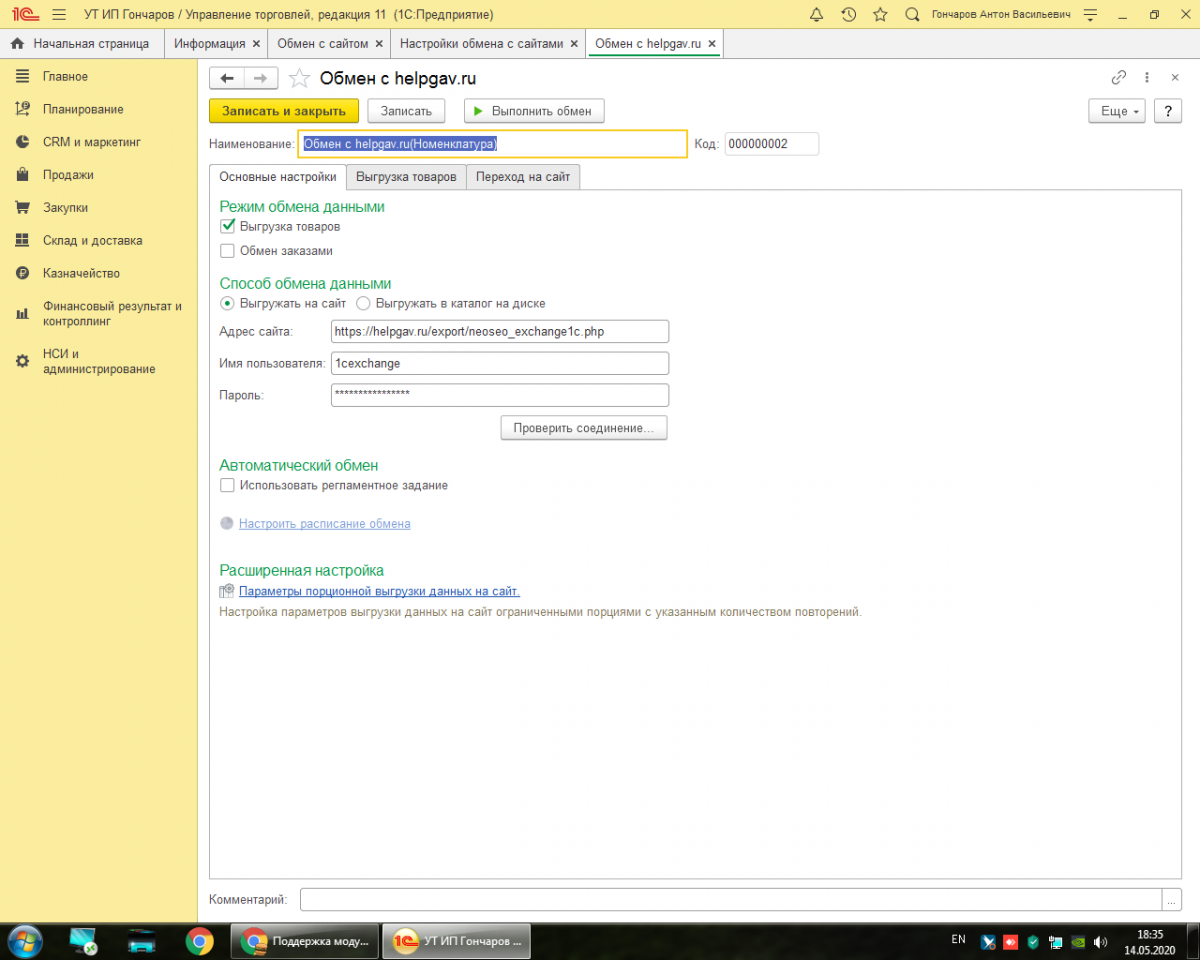Open comment editor ellipsis button
This screenshot has height=960, width=1200.
pos(1172,899)
